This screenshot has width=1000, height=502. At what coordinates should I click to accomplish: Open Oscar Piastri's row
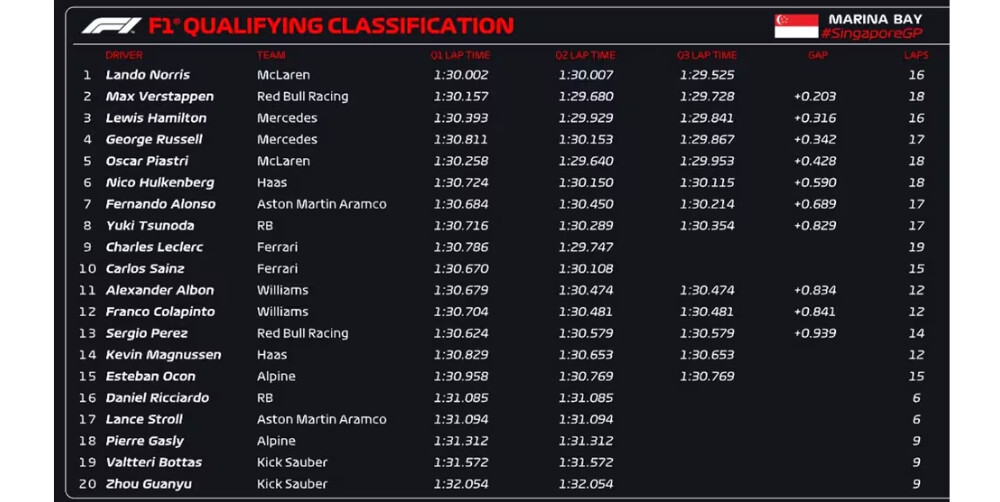coord(147,161)
